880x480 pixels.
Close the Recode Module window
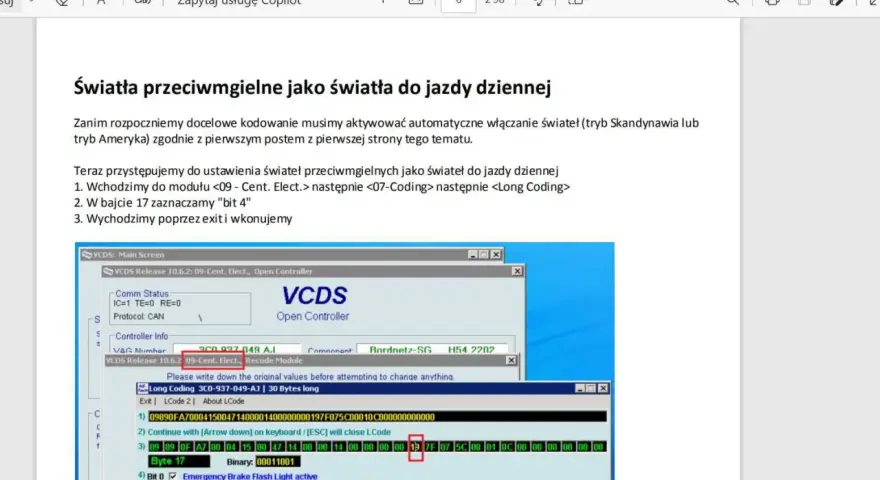click(511, 360)
